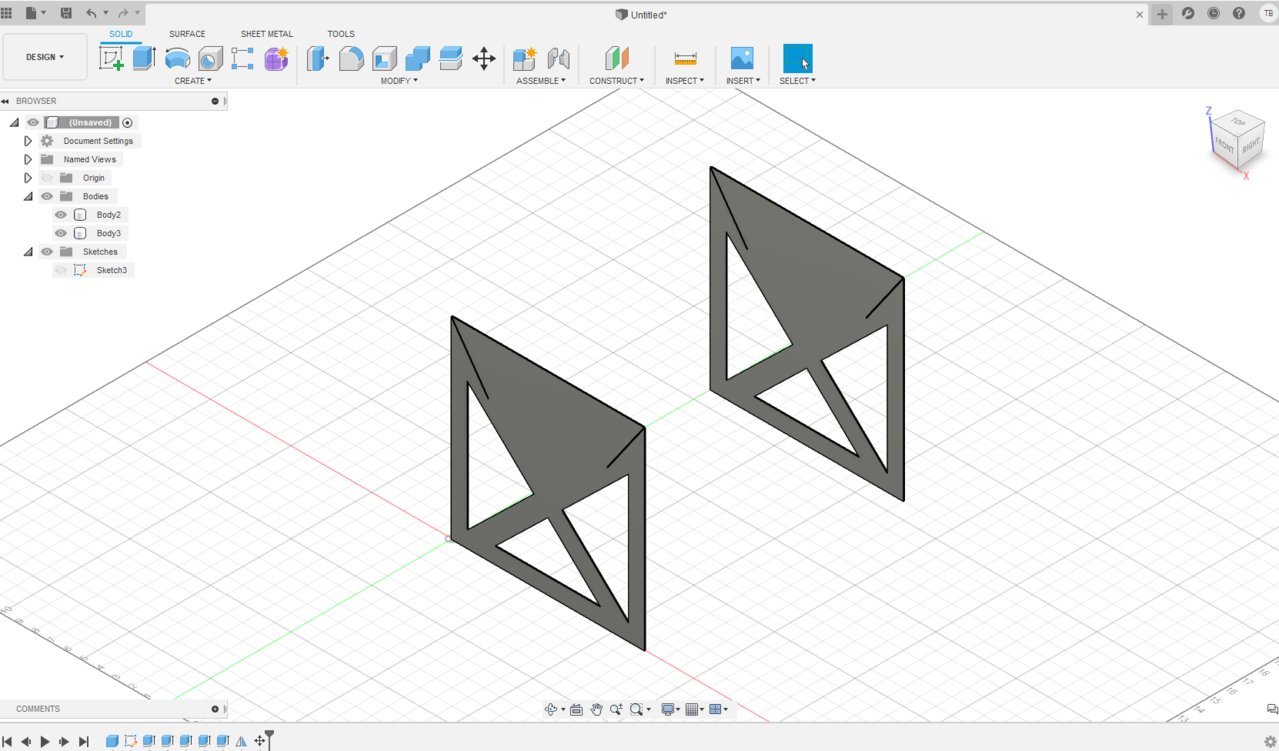The width and height of the screenshot is (1279, 751).
Task: Open a new design tab with plus button
Action: coord(1162,14)
